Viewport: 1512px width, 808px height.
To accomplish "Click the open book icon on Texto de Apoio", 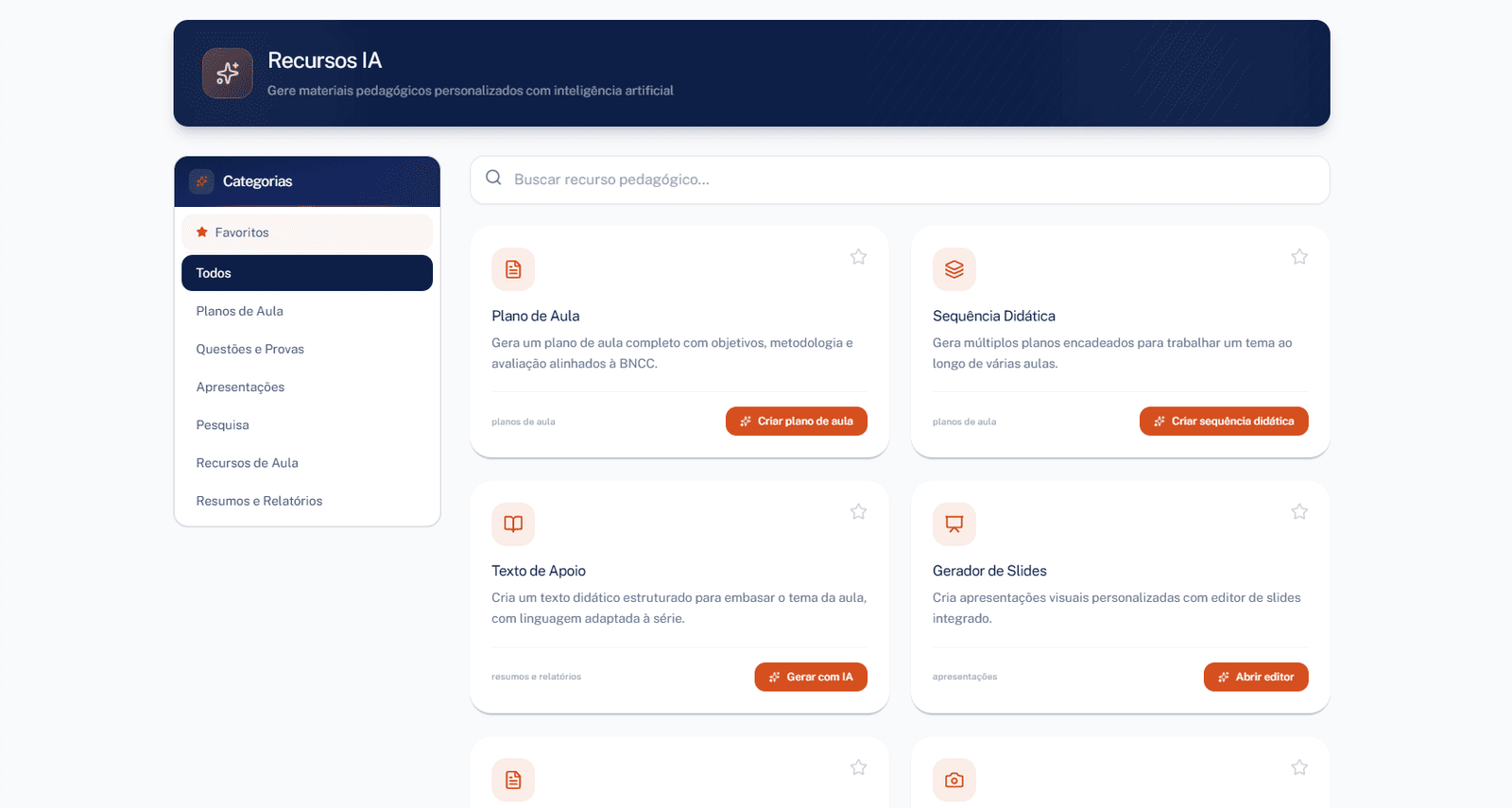I will [x=513, y=524].
